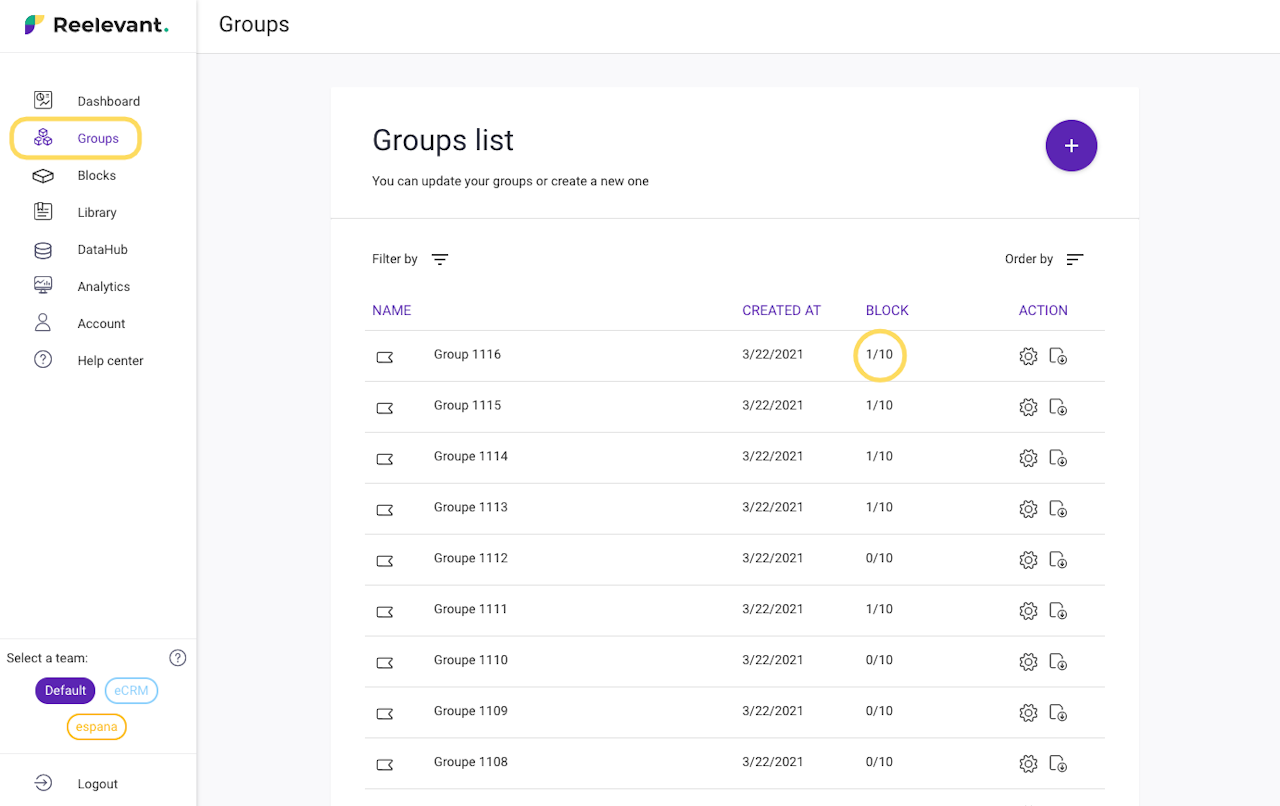Open the DataHub sidebar item
Viewport: 1280px width, 806px height.
coord(102,250)
